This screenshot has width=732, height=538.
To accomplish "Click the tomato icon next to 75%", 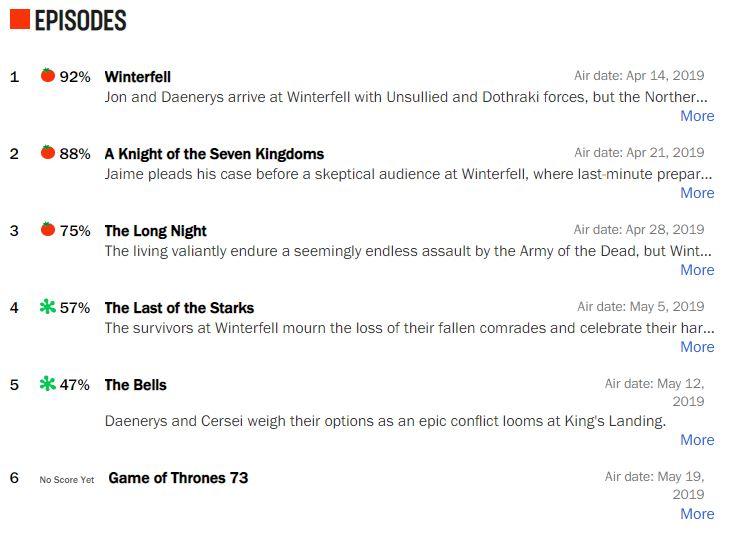I will [48, 229].
